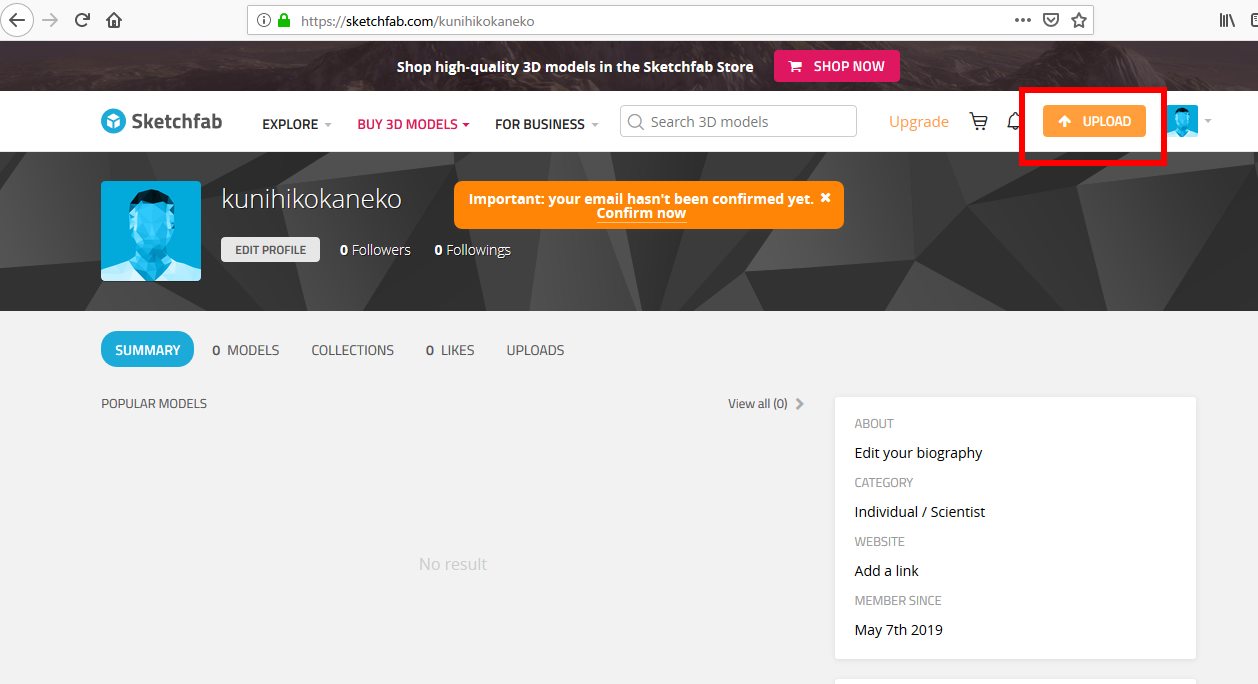Image resolution: width=1258 pixels, height=684 pixels.
Task: Open the browser Library icon
Action: click(1227, 20)
